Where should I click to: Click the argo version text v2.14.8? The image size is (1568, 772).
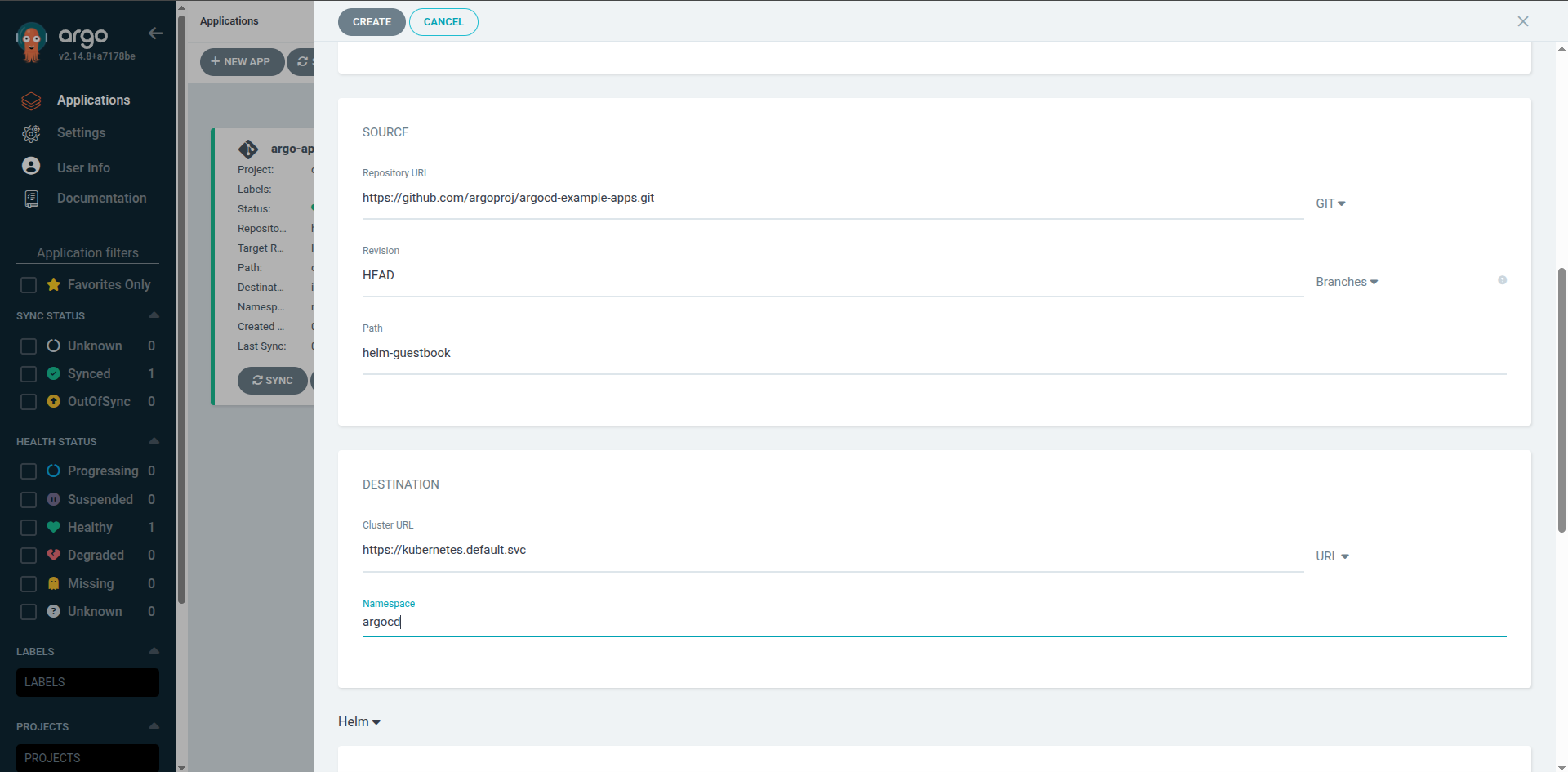point(96,56)
